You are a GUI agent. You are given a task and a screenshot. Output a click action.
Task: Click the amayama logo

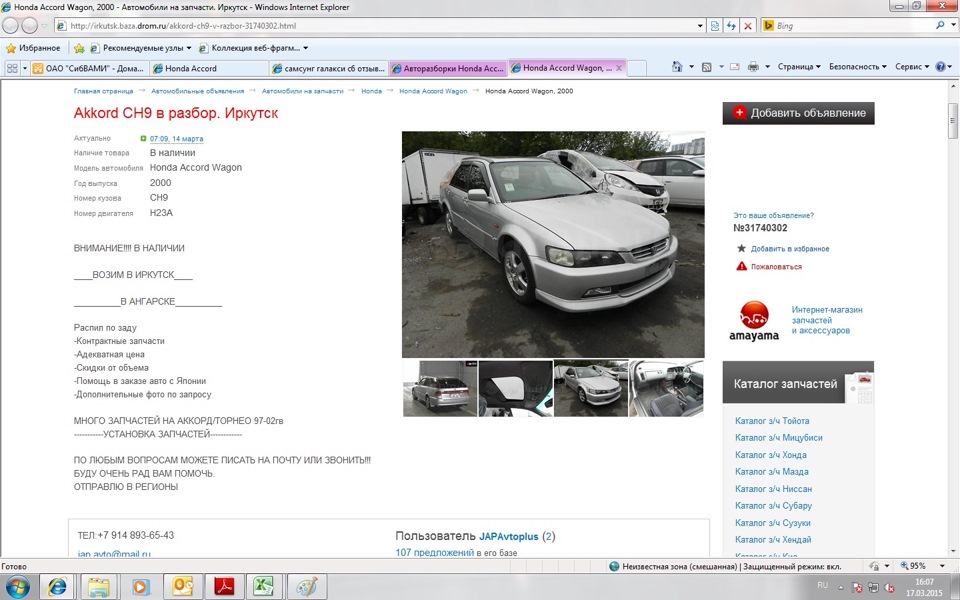pos(754,321)
